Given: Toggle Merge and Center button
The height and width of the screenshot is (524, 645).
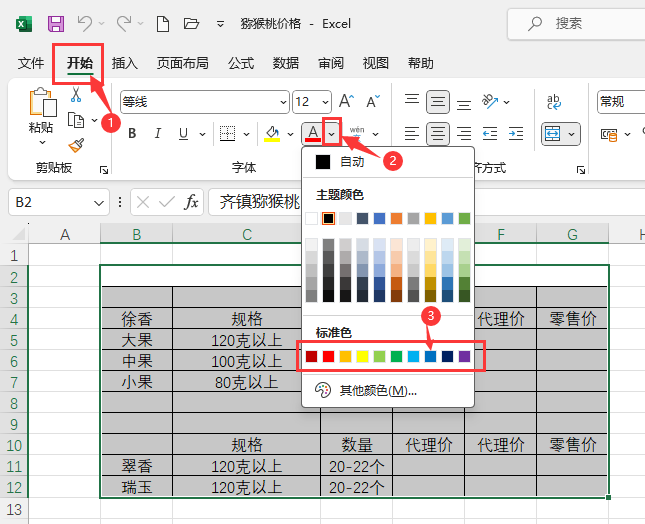Looking at the screenshot, I should [x=552, y=134].
